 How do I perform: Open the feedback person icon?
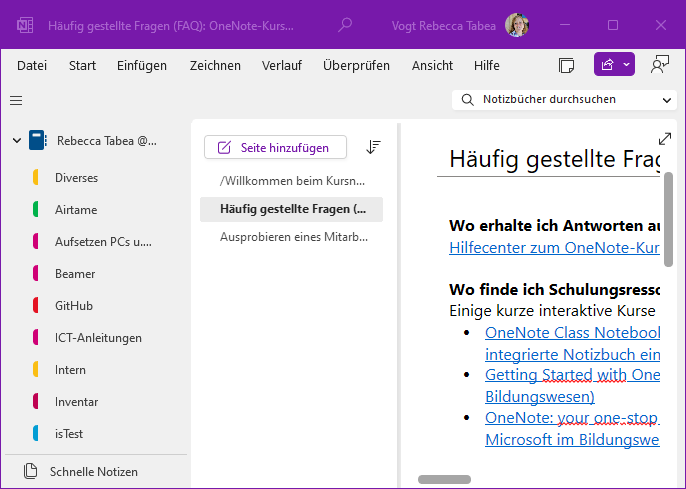660,65
